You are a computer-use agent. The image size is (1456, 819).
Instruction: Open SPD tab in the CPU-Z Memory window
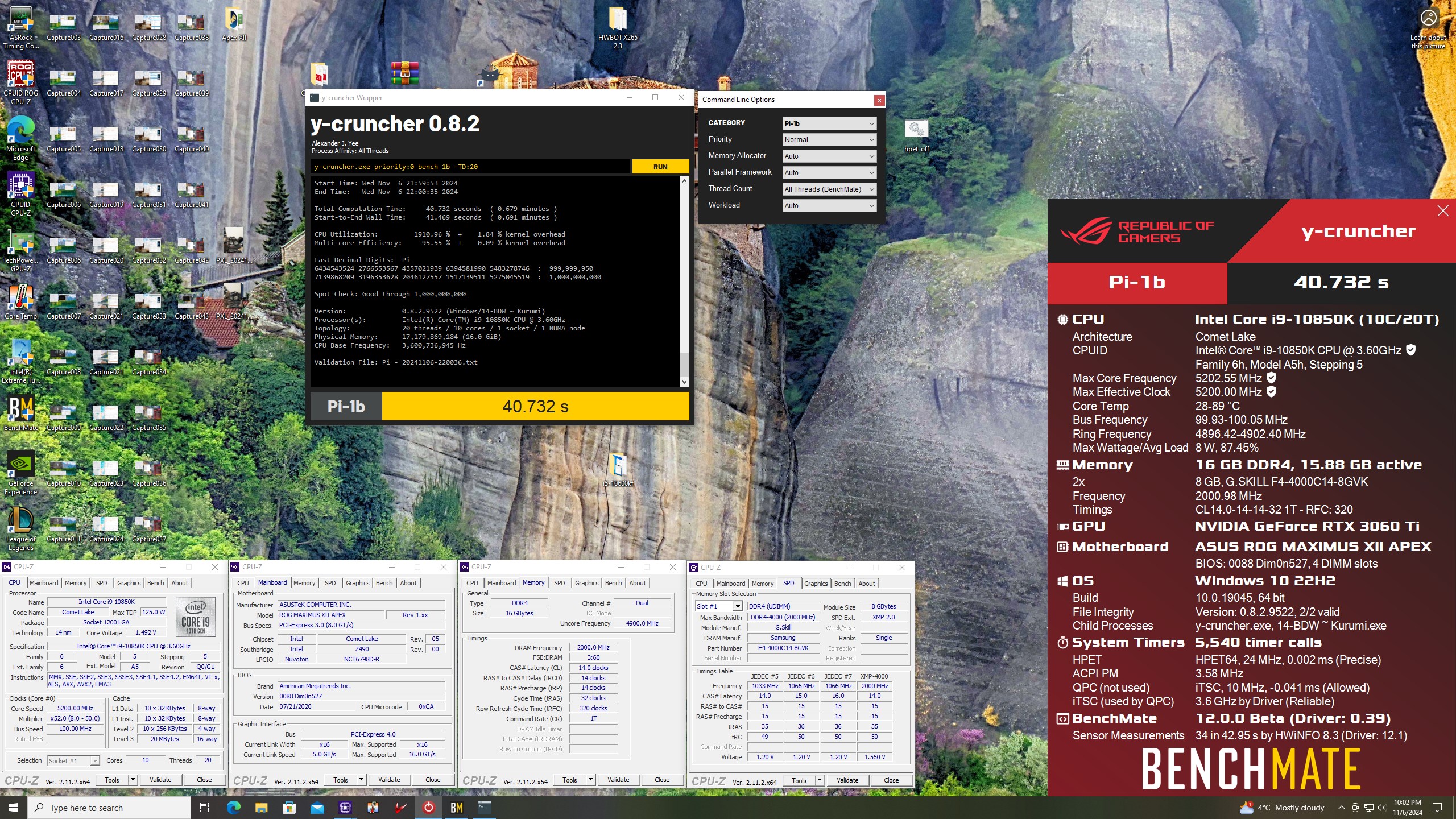pyautogui.click(x=560, y=583)
